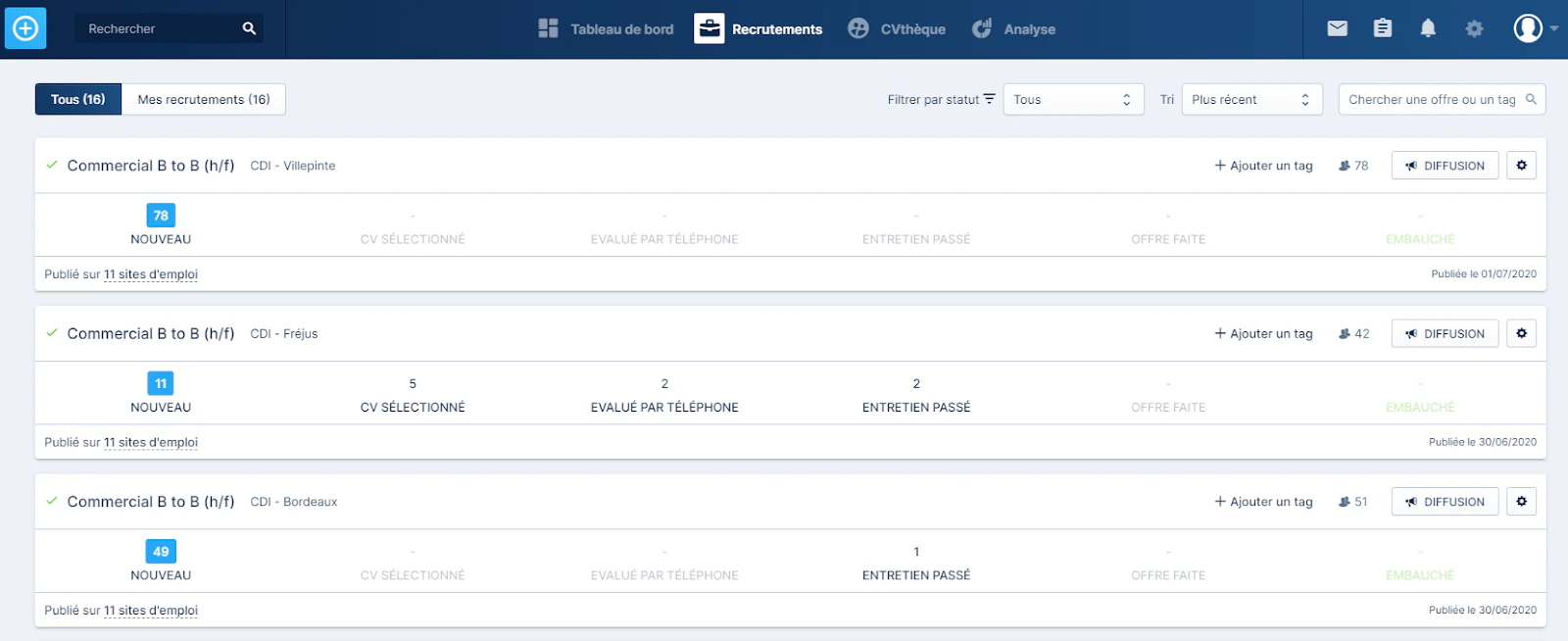Click 2 EVALUÉ PAR TÉLÉPHONE in Fréjus
The height and width of the screenshot is (641, 1568).
664,395
